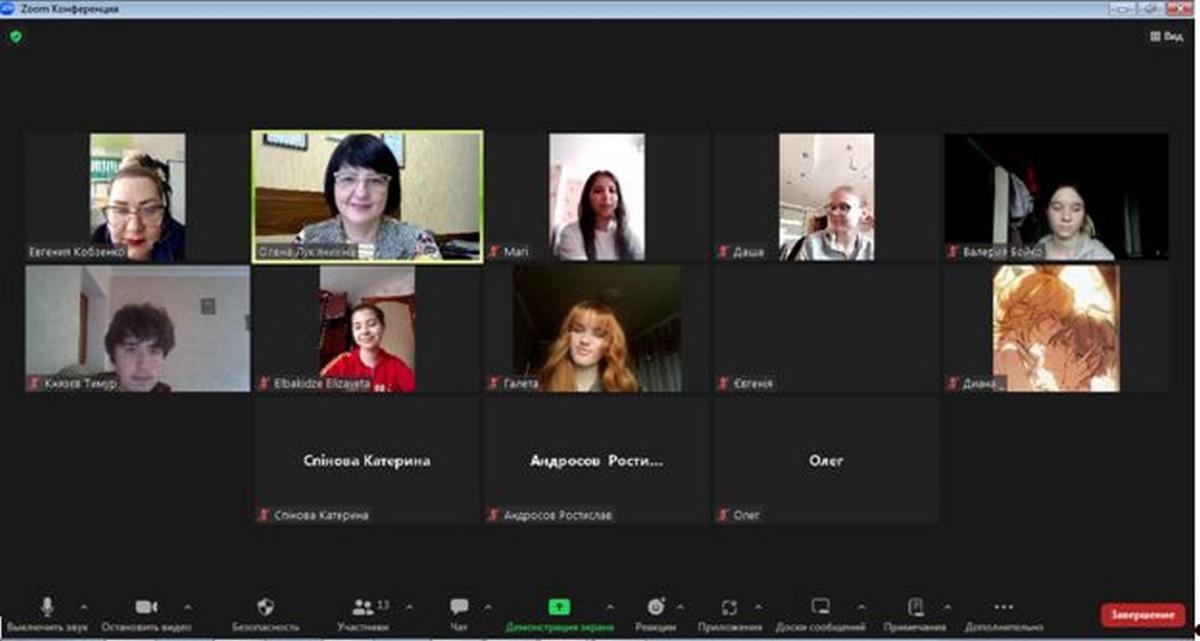Click muted mic icon beside Галета

click(494, 383)
